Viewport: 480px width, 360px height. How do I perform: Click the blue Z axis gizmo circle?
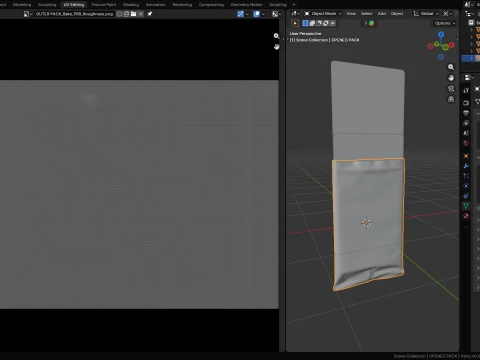pos(441,35)
